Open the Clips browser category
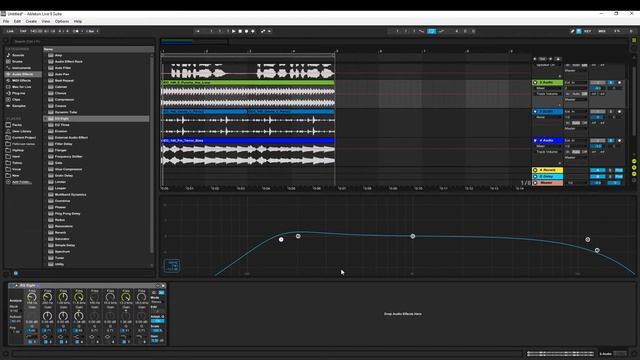 click(x=16, y=100)
